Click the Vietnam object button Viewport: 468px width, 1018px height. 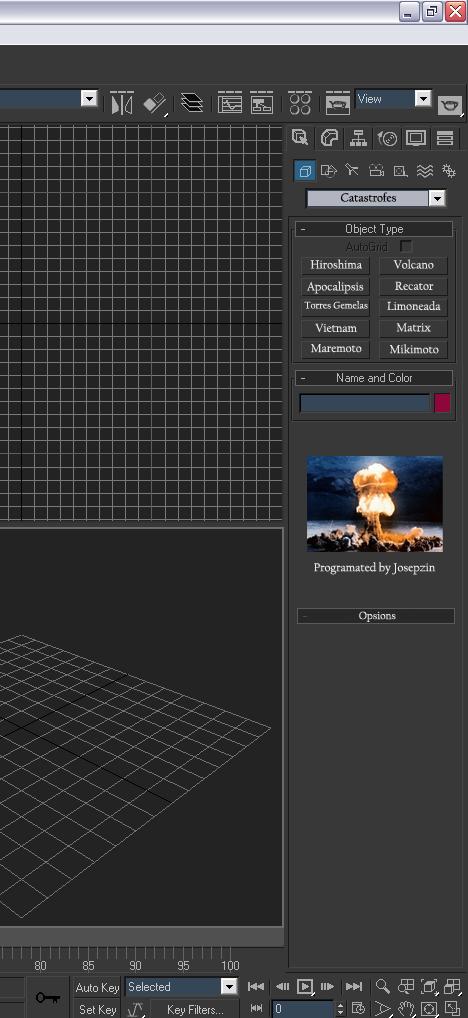click(336, 328)
